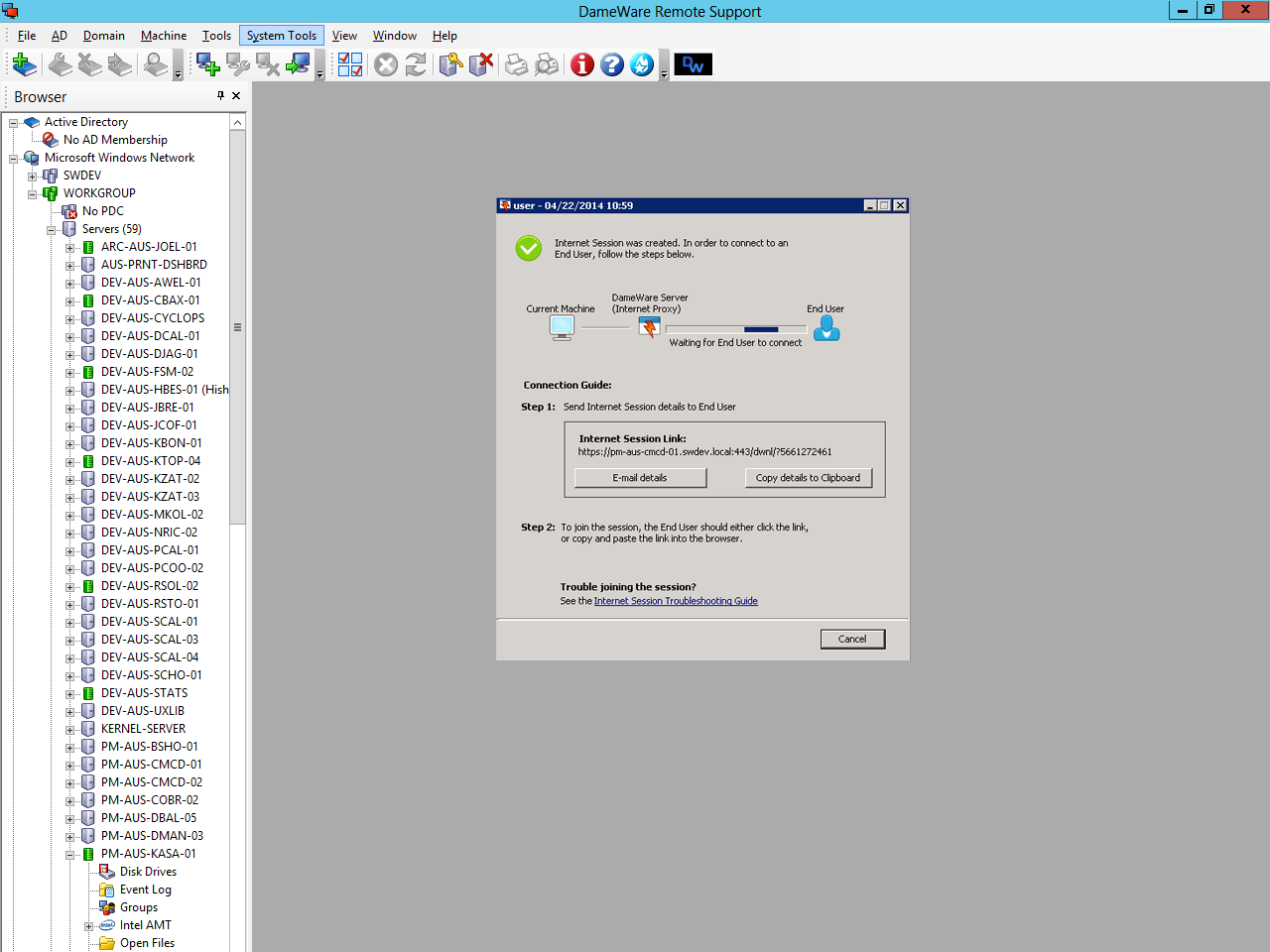Open the Internet Session Troubleshooting Guide link
The image size is (1270, 952).
coord(676,601)
